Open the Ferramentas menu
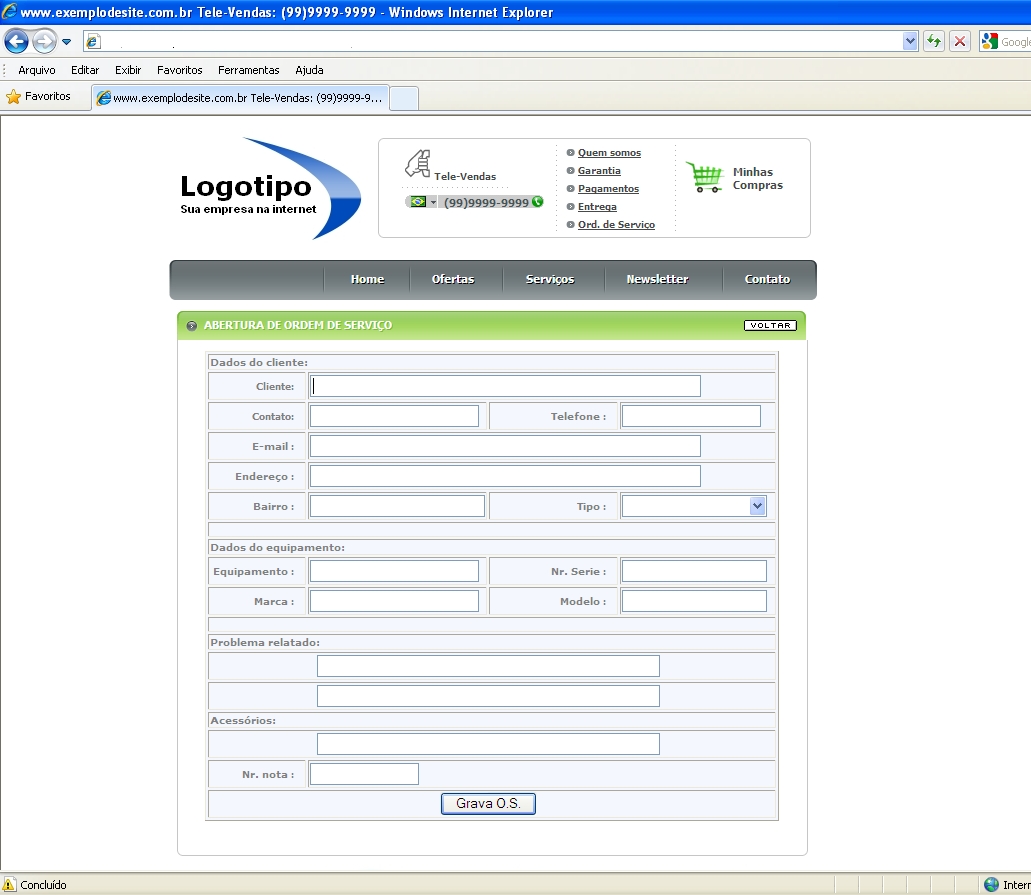The image size is (1031, 895). [x=248, y=70]
